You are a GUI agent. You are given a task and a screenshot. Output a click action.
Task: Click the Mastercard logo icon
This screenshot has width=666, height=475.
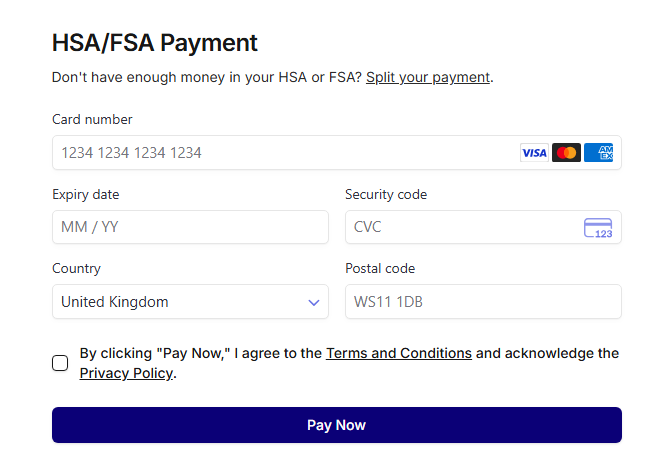coord(566,153)
